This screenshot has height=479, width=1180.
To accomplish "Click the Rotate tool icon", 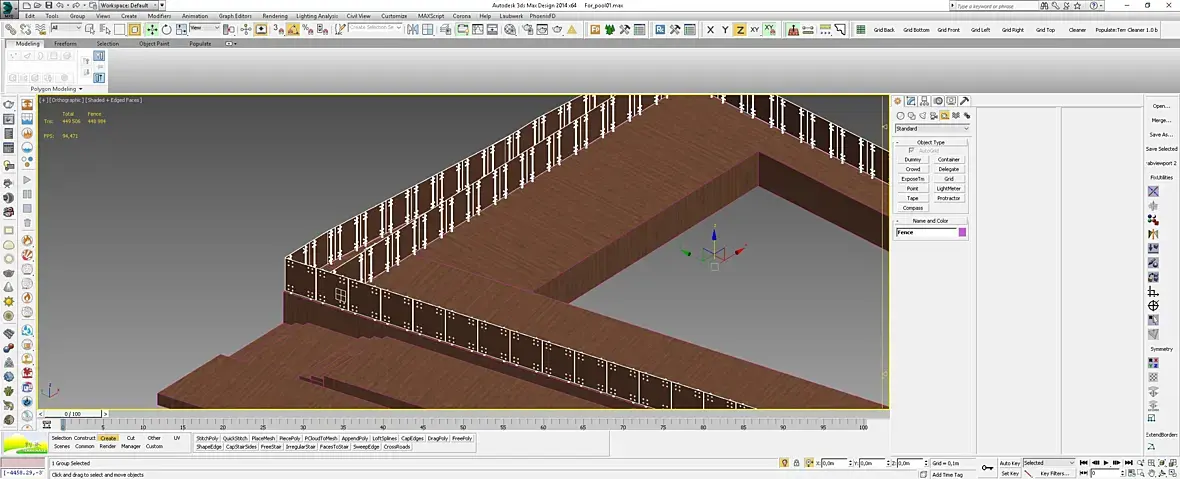I will coord(165,30).
